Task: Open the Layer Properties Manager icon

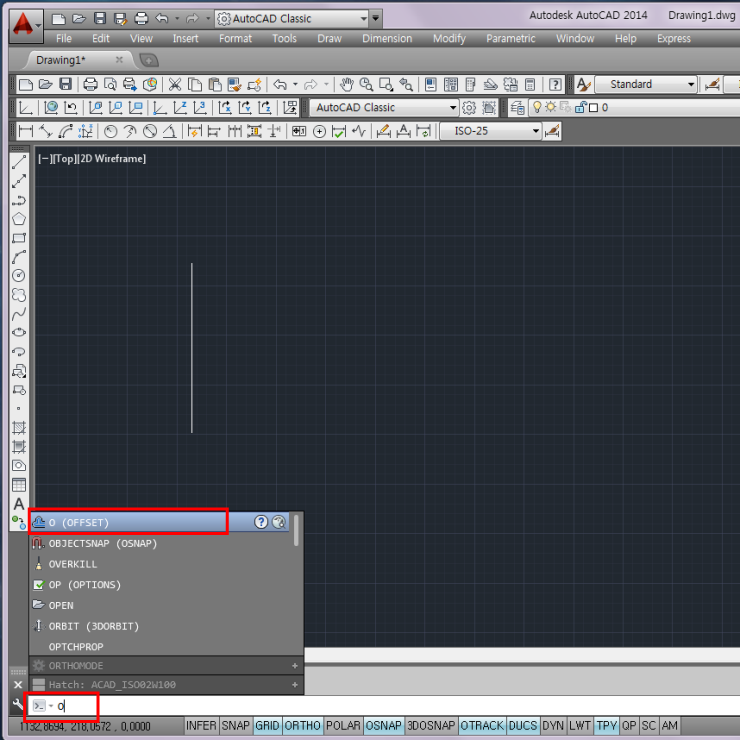Action: (x=518, y=108)
